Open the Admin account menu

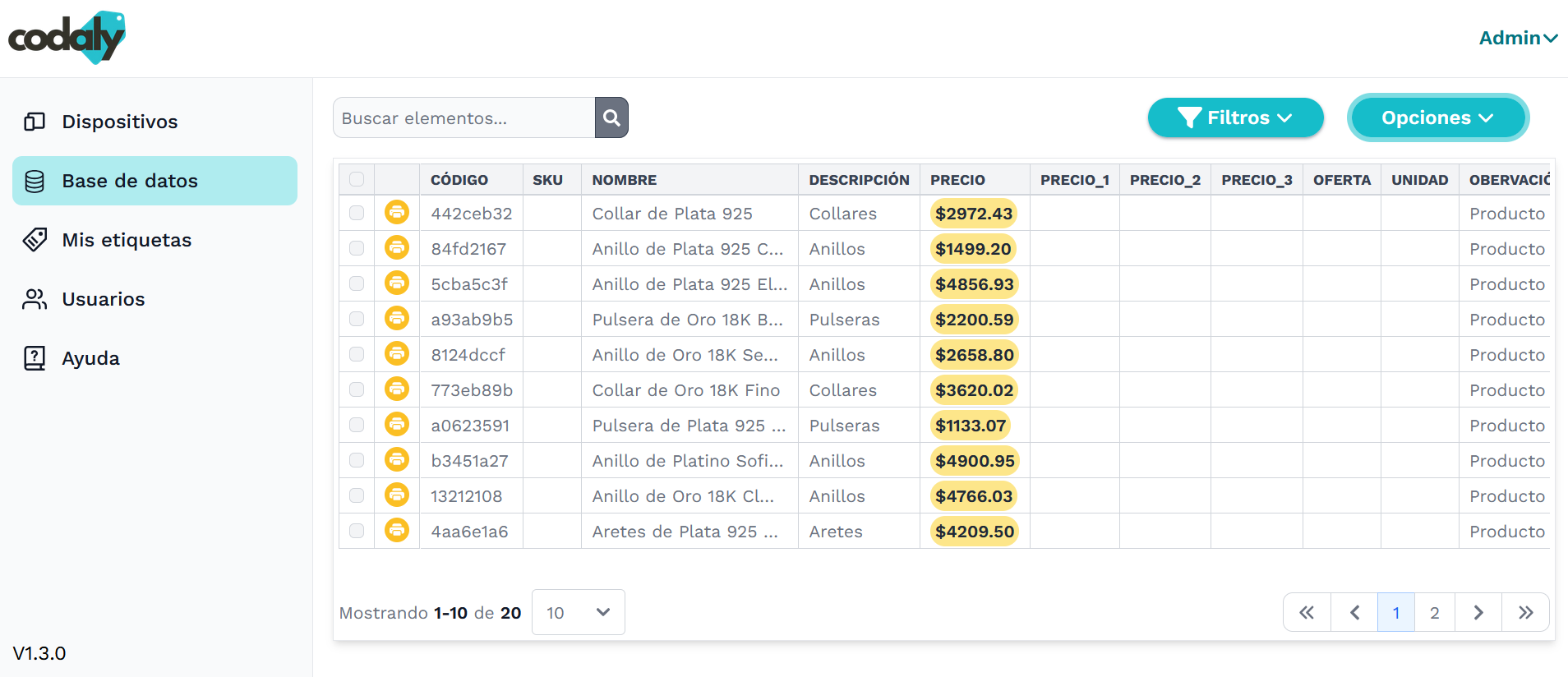click(x=1518, y=38)
